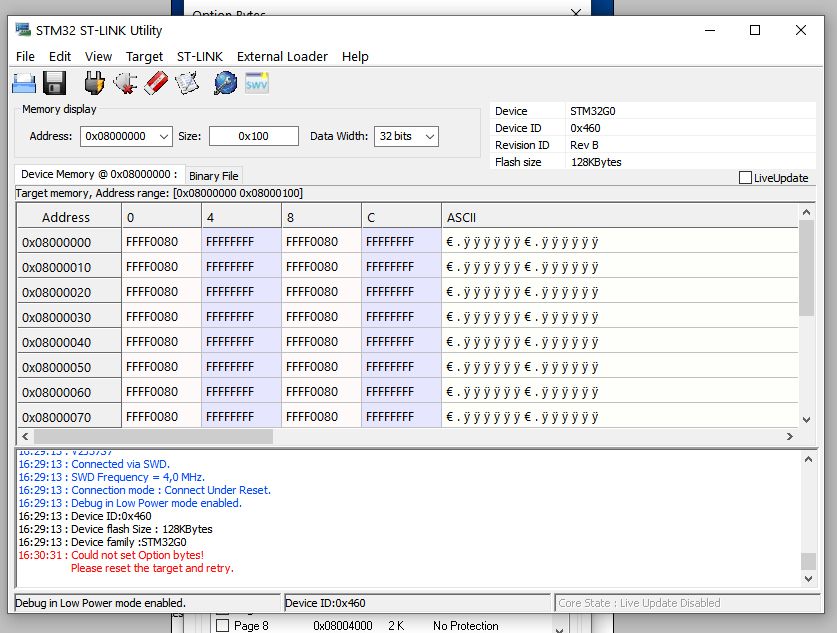Viewport: 837px width, 633px height.
Task: Select column 0 cell in row 0x08000020
Action: coord(161,292)
